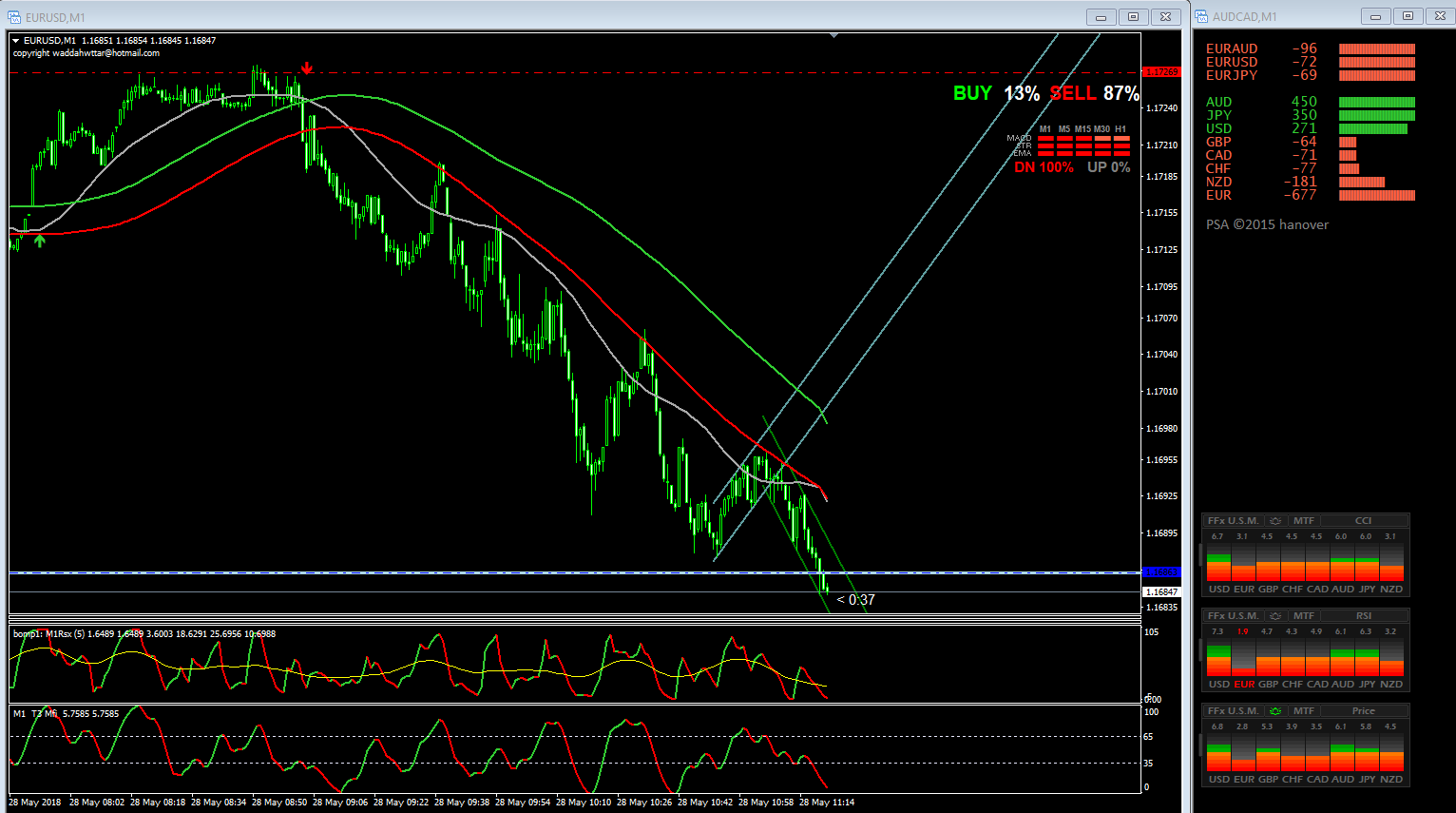The height and width of the screenshot is (813, 1456).
Task: Click the green buy arrow on the chart
Action: tap(39, 242)
